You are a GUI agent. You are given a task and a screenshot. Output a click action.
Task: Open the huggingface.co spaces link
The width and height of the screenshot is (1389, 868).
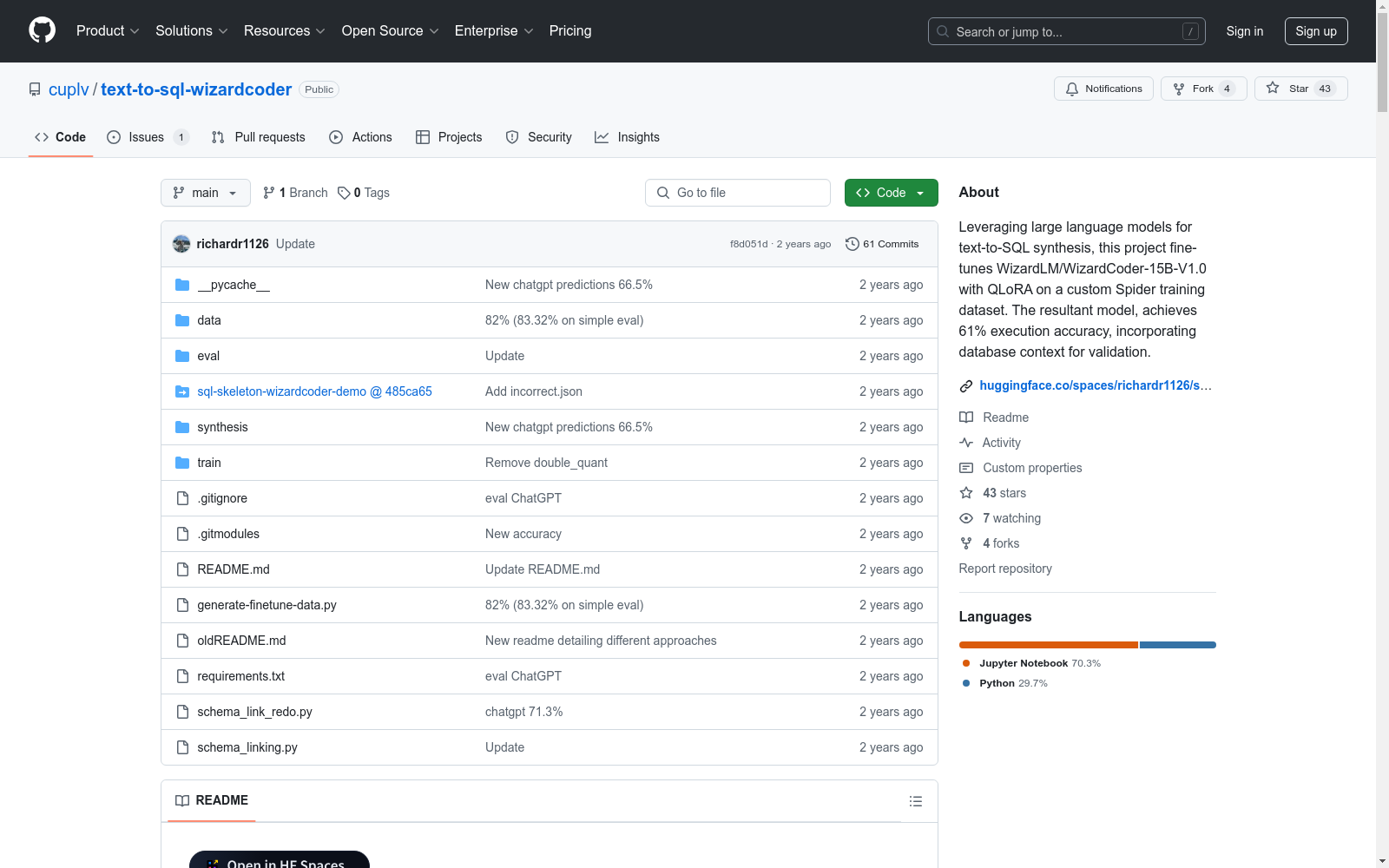1096,385
